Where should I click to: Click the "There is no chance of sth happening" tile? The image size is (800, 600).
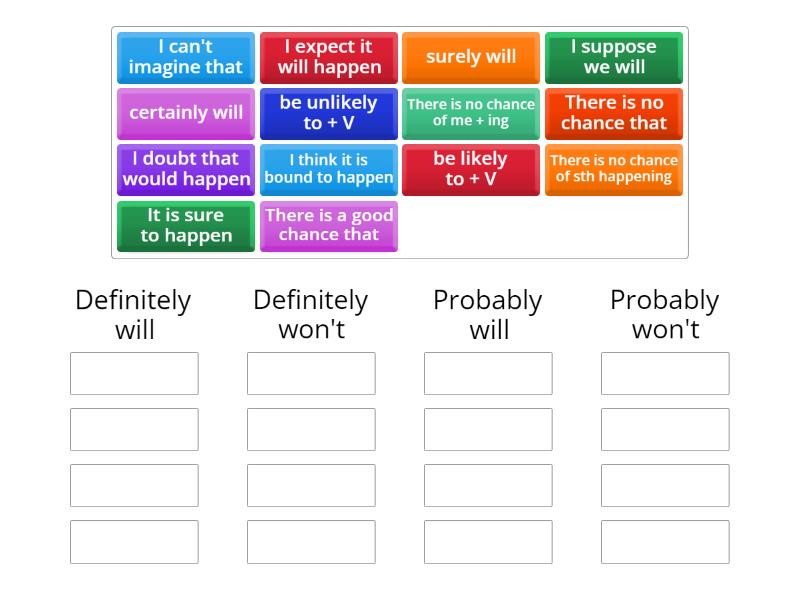click(x=614, y=169)
